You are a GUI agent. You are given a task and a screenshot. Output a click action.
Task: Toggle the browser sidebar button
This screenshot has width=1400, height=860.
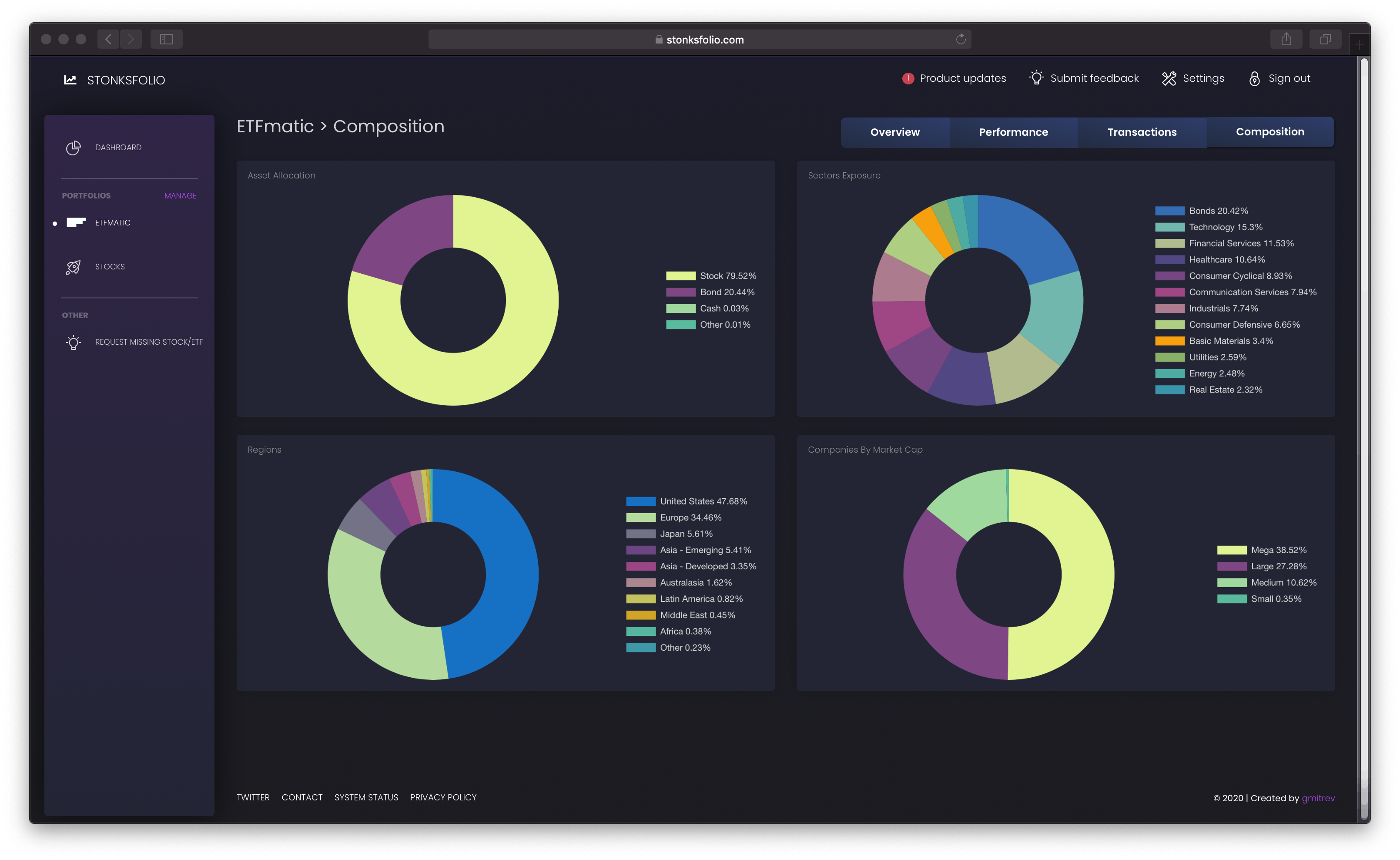(x=167, y=39)
